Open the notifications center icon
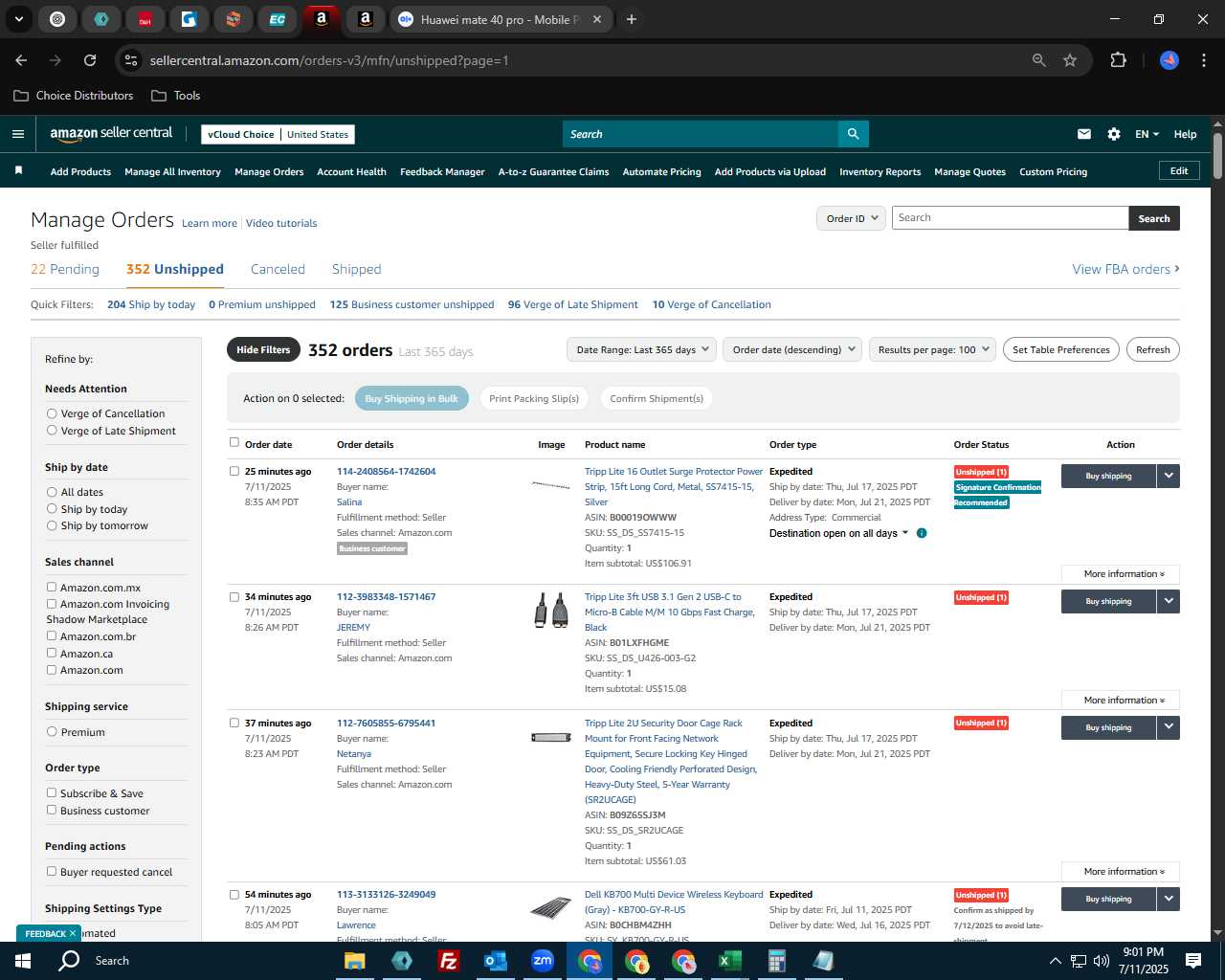Screen dimensions: 1225x980 [x=1193, y=961]
